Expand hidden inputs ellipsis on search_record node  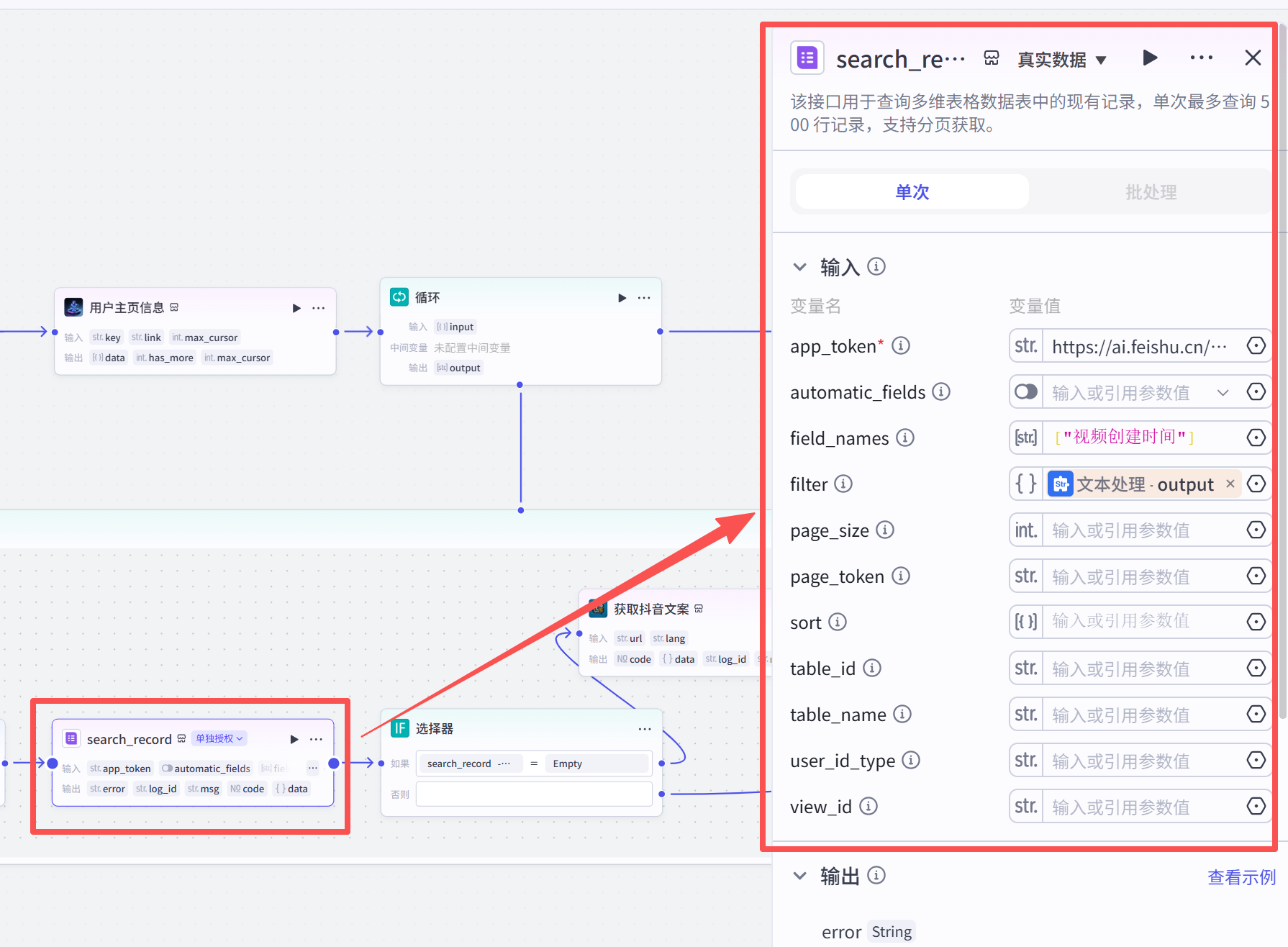(x=312, y=768)
